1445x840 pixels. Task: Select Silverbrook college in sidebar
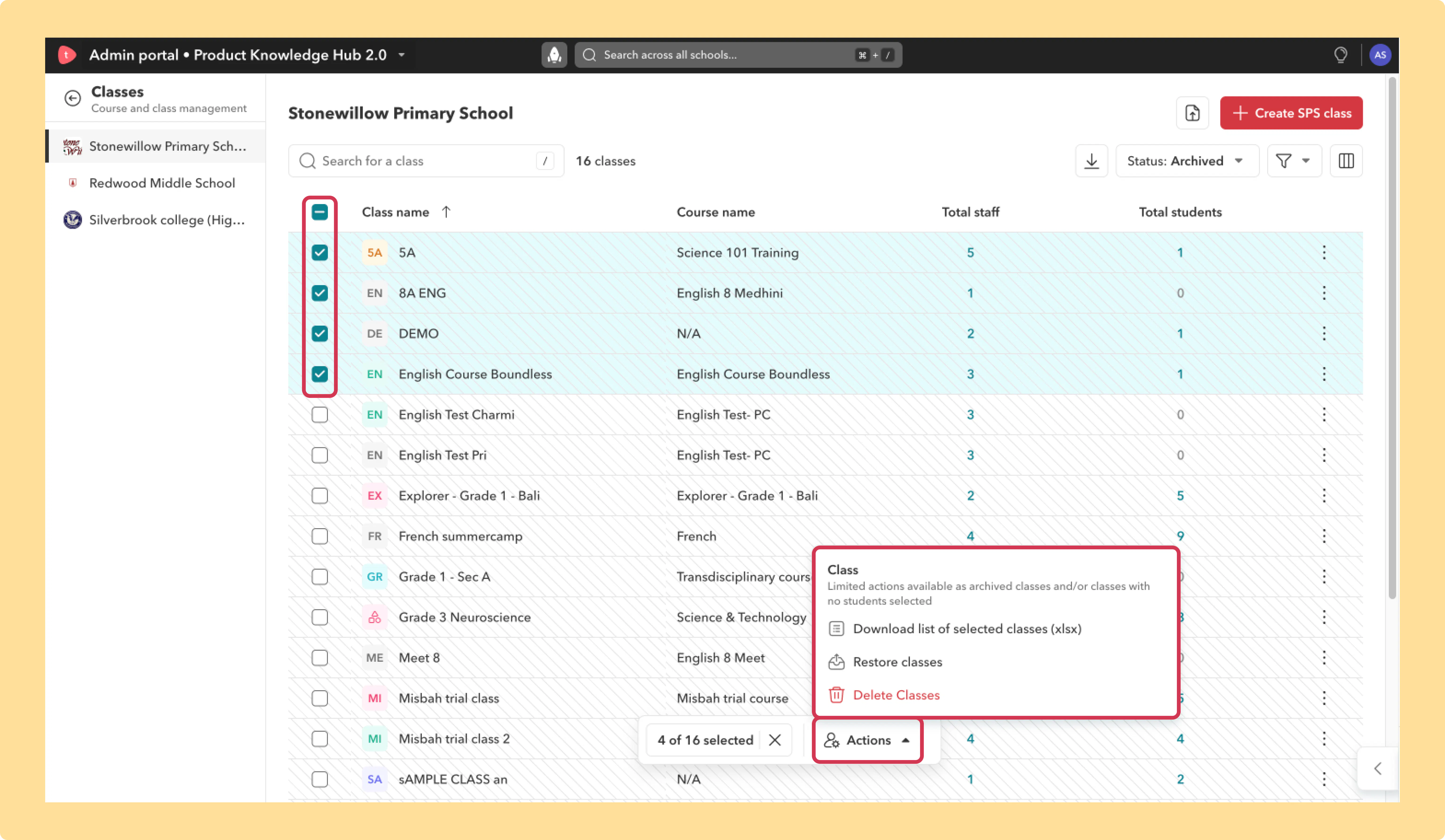click(x=156, y=220)
